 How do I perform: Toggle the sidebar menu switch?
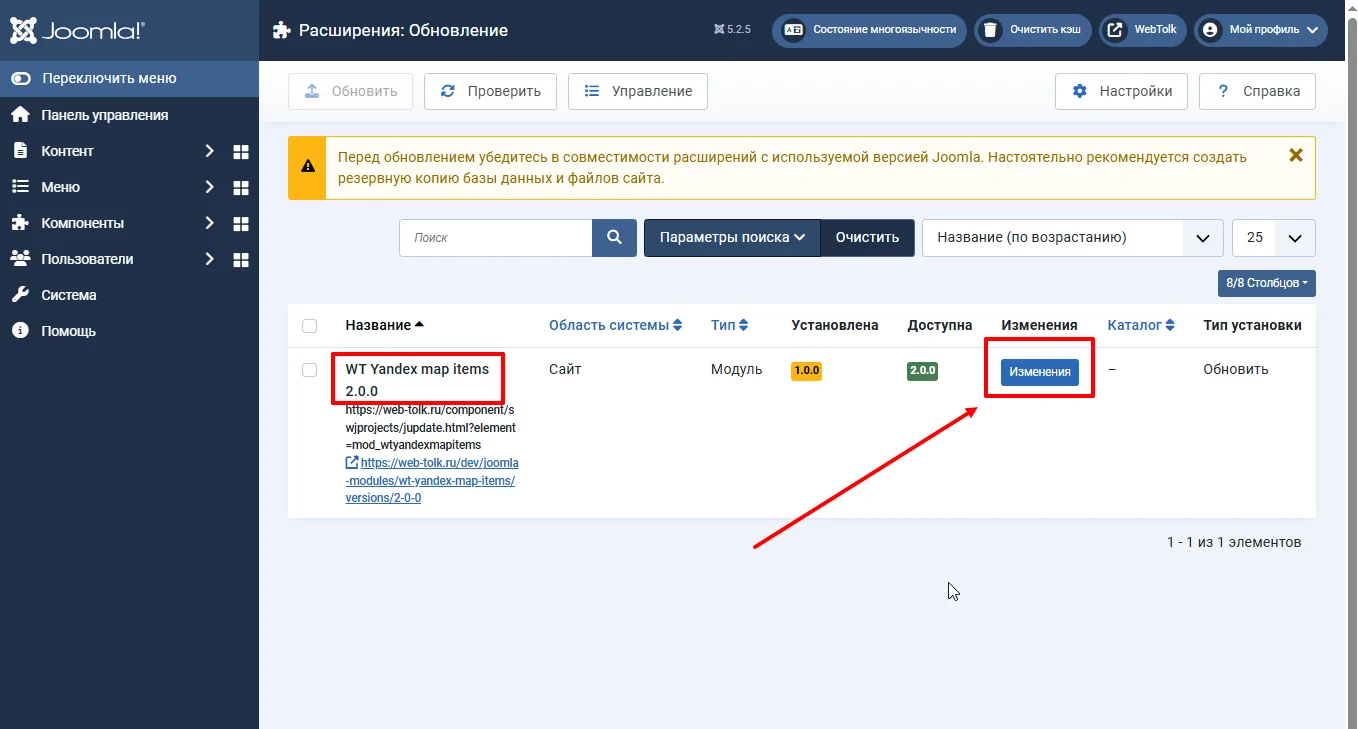coord(20,78)
